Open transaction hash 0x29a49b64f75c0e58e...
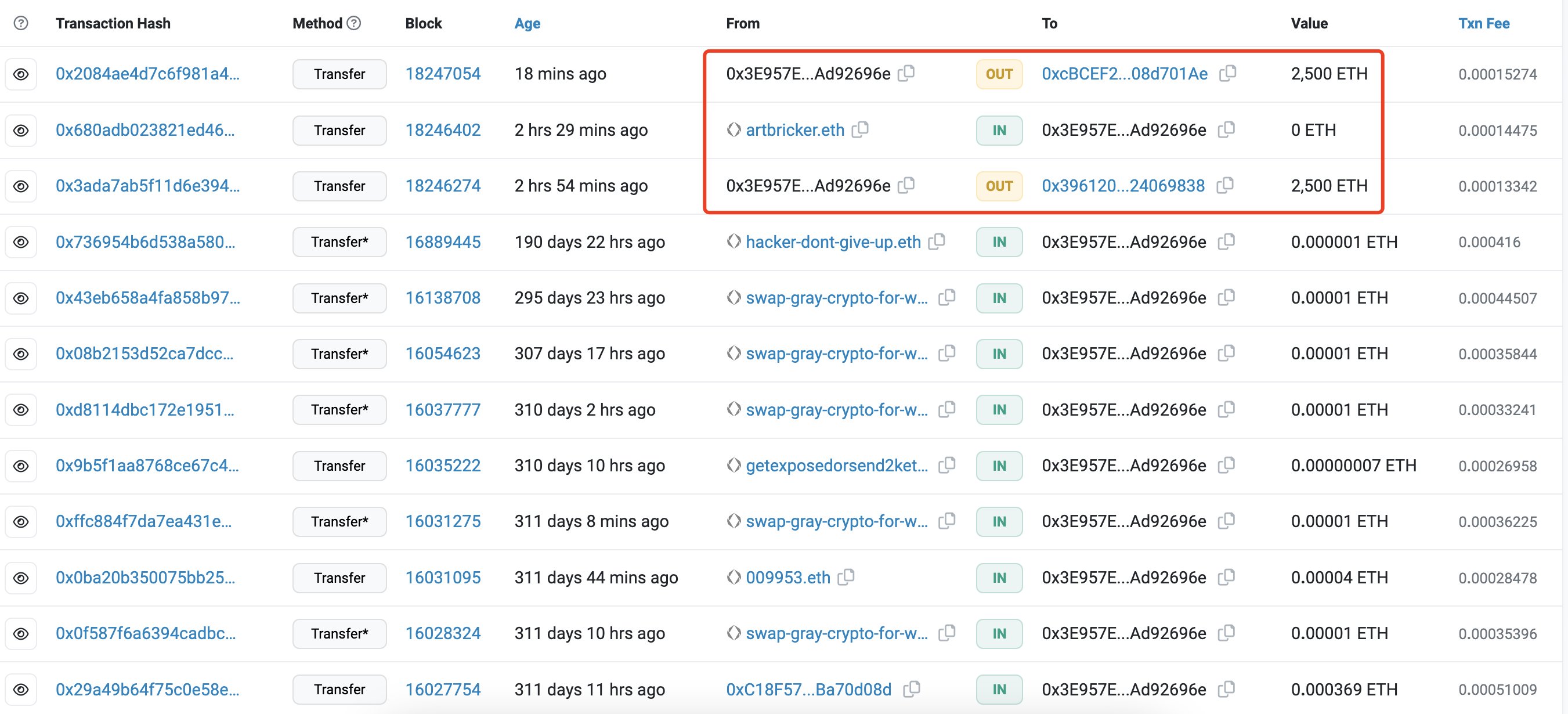Screen dimensions: 1568x714 [147, 690]
